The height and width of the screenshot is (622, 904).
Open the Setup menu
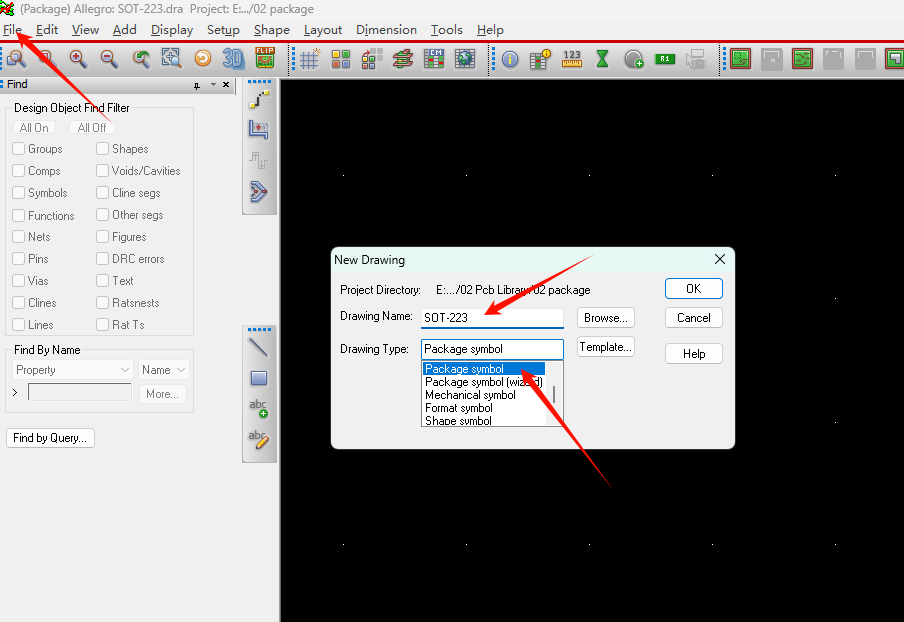pyautogui.click(x=223, y=30)
